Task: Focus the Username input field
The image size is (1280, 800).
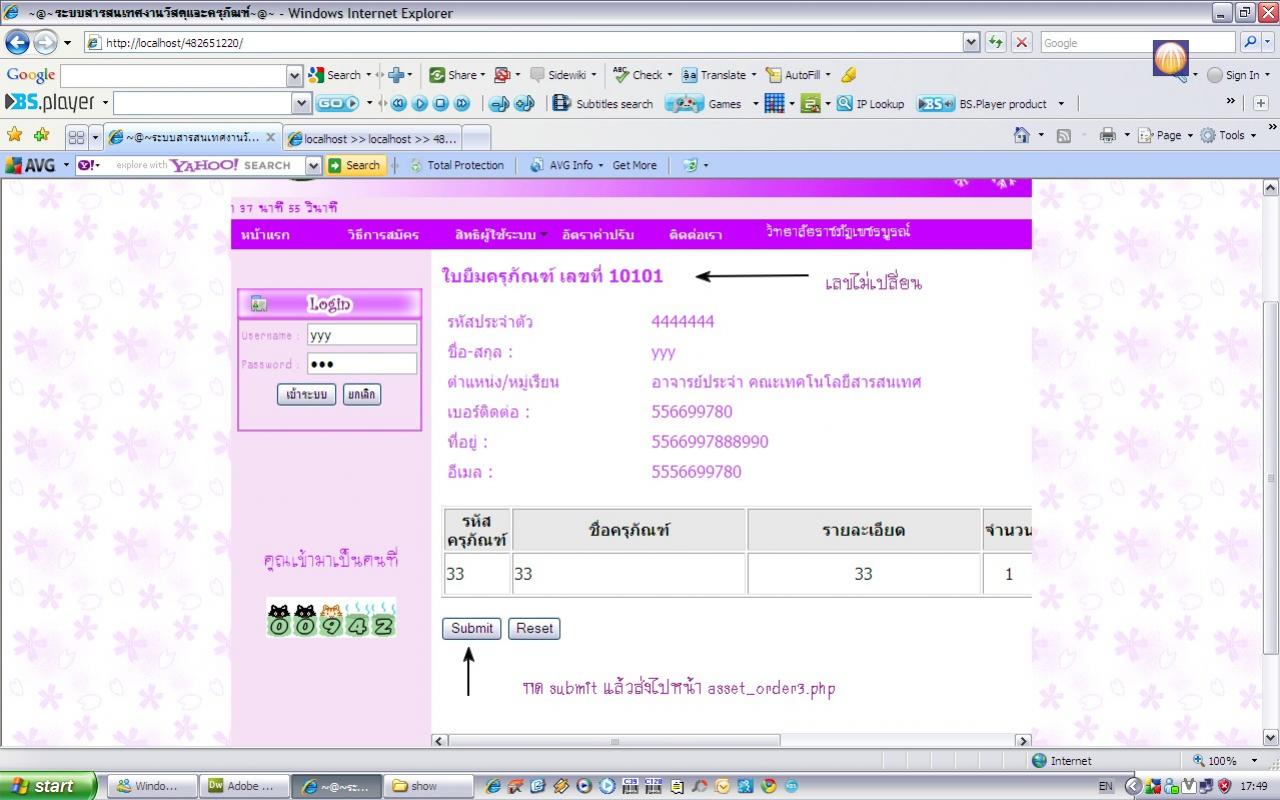Action: coord(361,334)
